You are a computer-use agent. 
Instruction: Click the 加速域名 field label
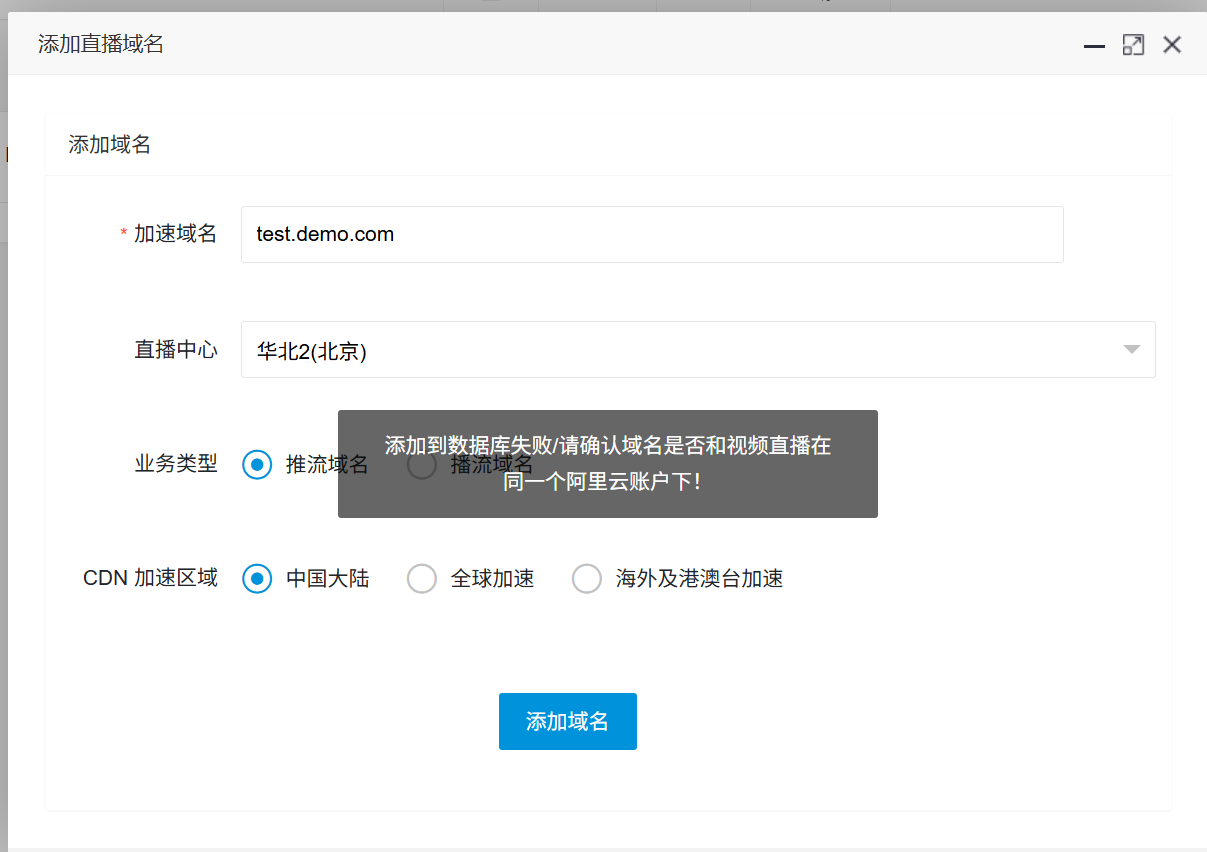(x=176, y=234)
